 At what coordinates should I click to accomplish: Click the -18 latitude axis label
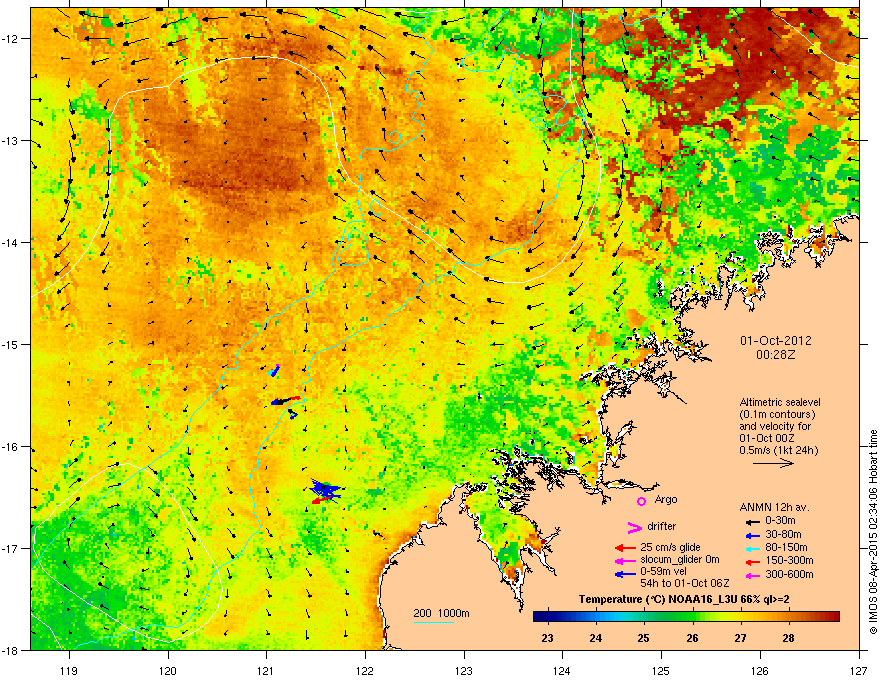point(10,650)
